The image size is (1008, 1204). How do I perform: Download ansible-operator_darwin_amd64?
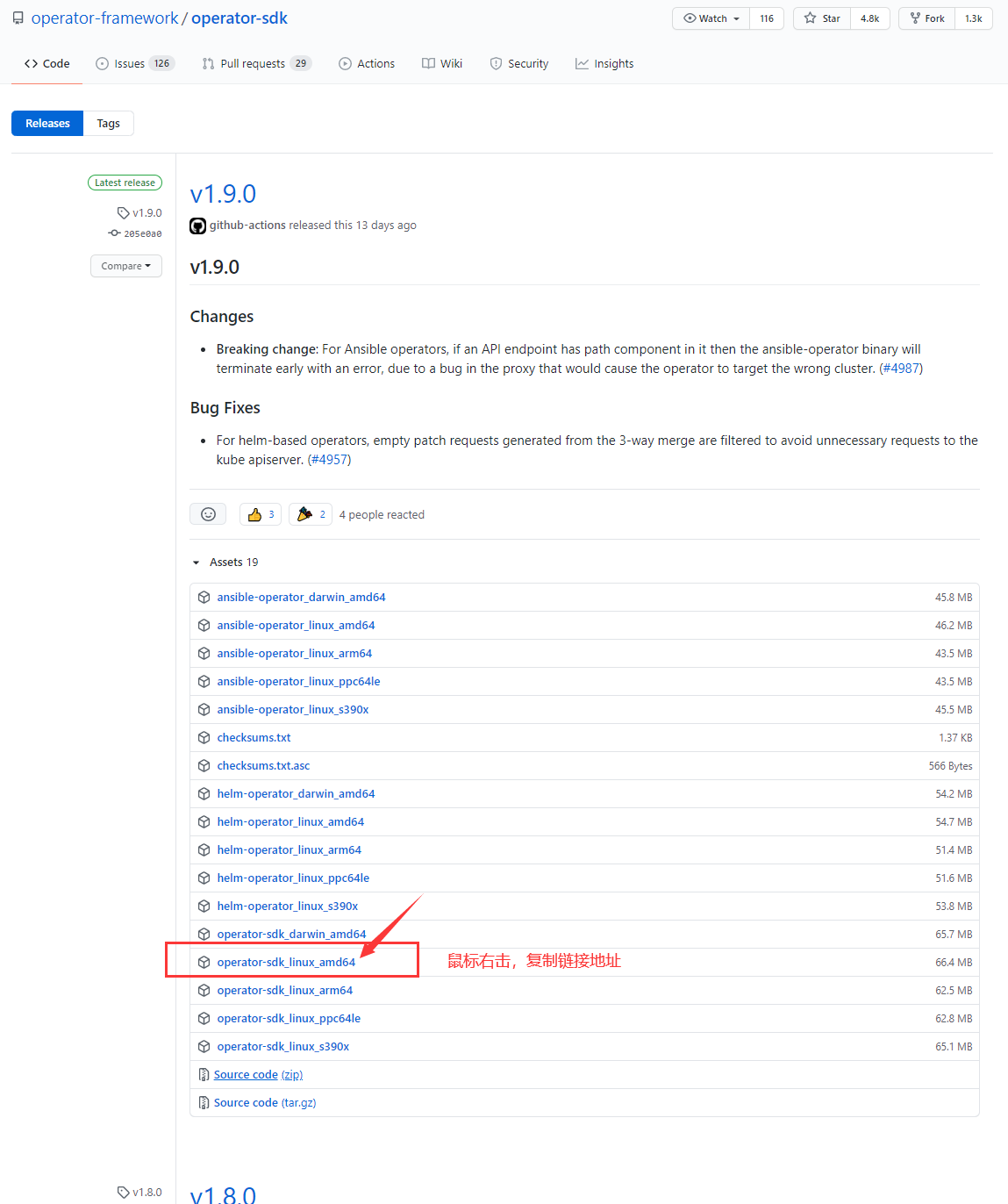tap(301, 597)
